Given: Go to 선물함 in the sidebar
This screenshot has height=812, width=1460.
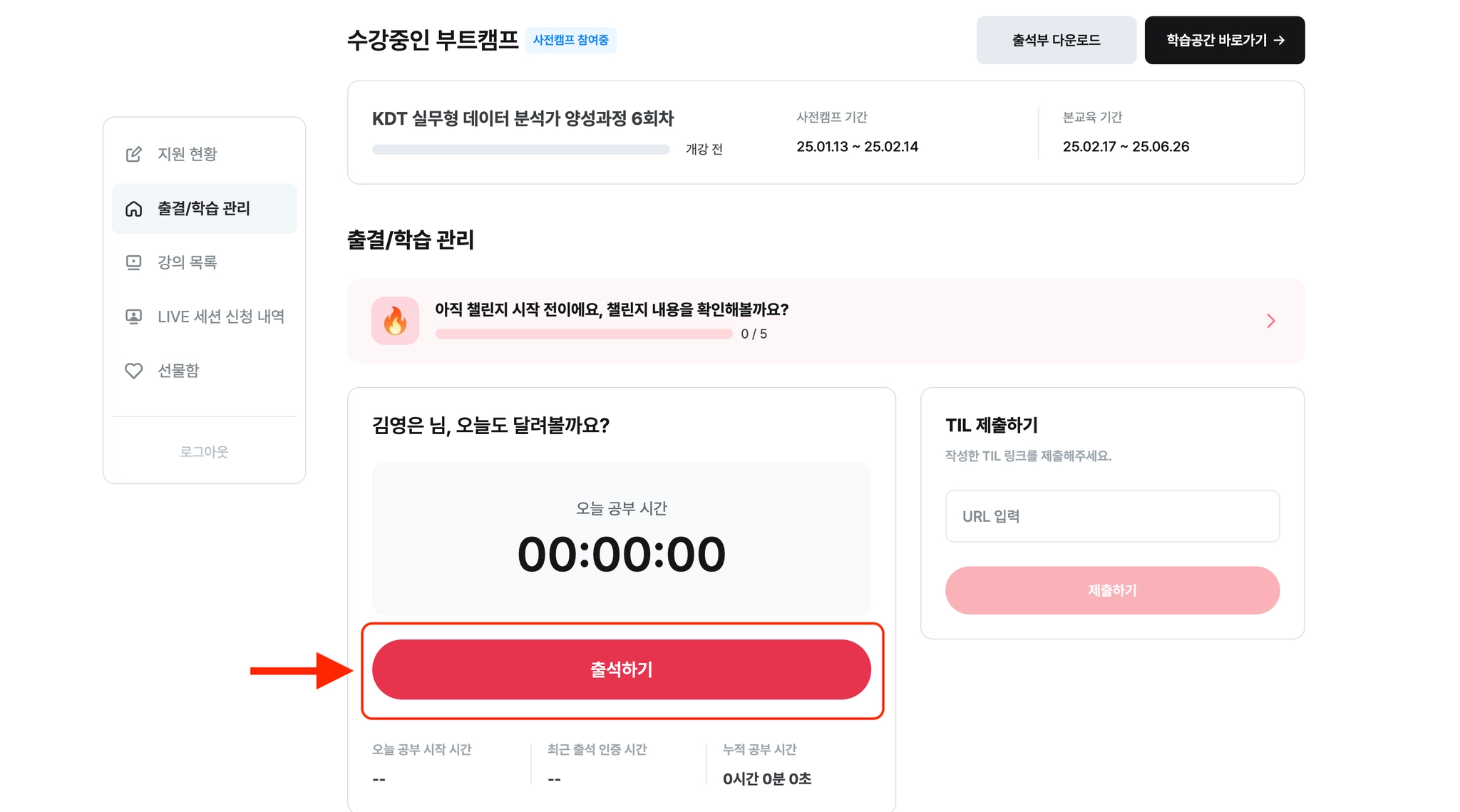Looking at the screenshot, I should click(x=205, y=371).
